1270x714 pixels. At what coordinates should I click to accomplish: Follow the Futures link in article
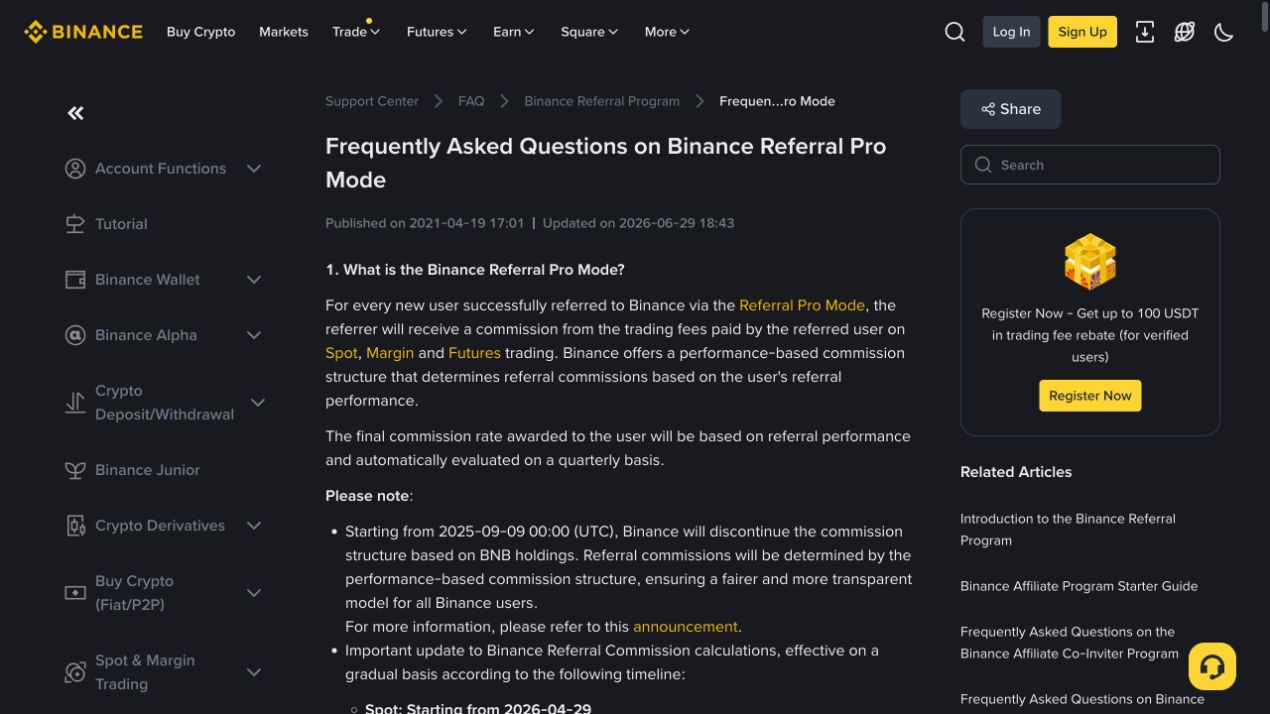click(x=474, y=353)
